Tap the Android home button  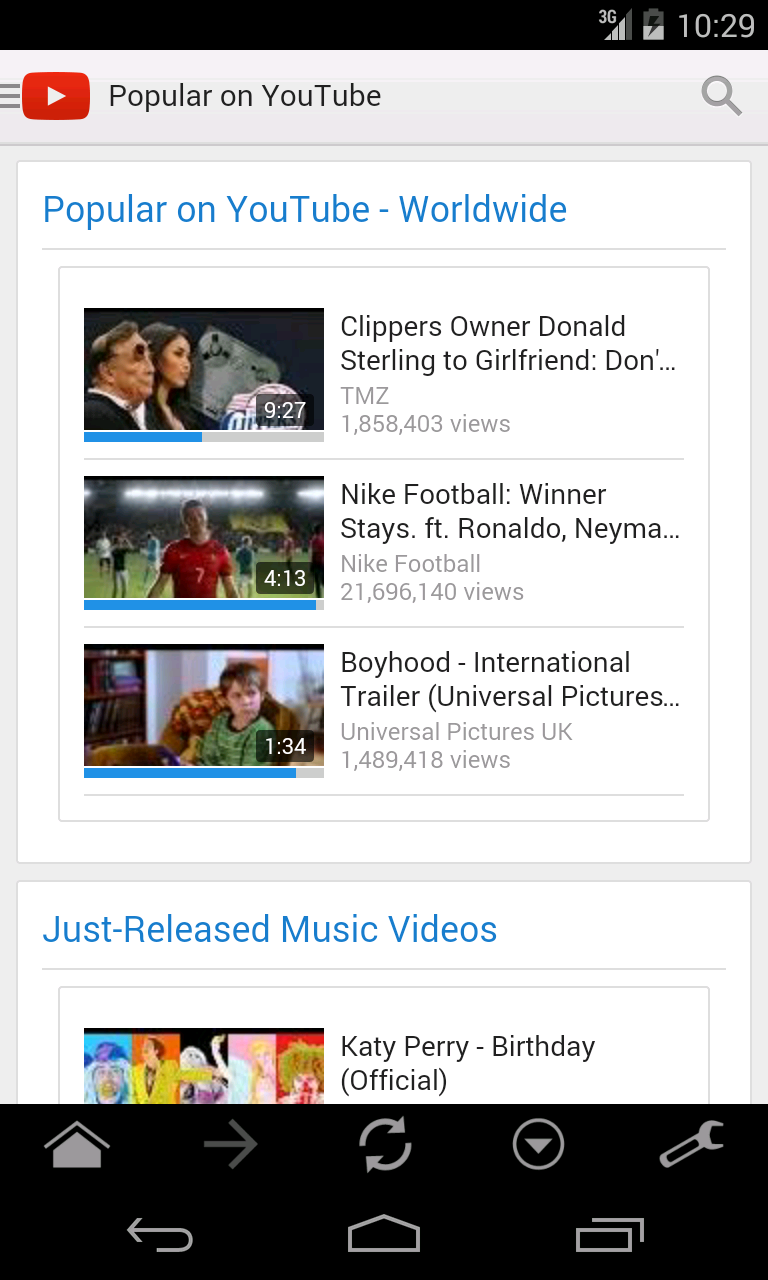[384, 1234]
